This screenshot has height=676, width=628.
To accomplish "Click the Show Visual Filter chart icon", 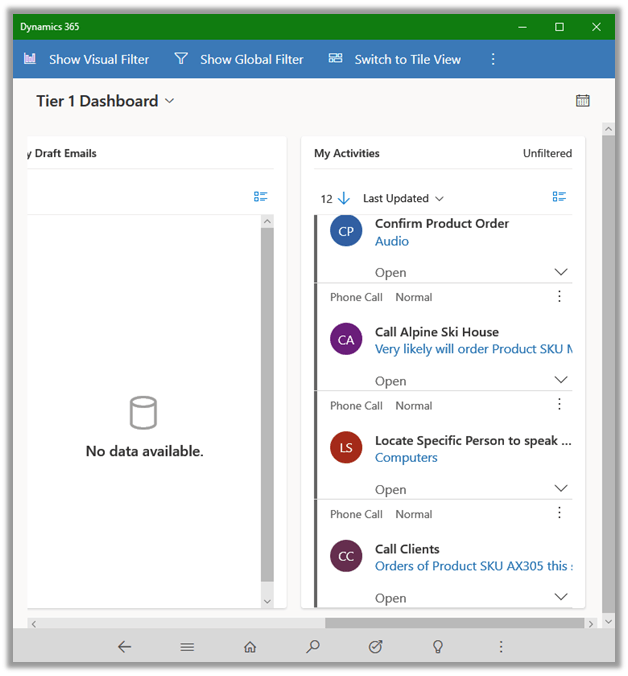I will pyautogui.click(x=30, y=59).
